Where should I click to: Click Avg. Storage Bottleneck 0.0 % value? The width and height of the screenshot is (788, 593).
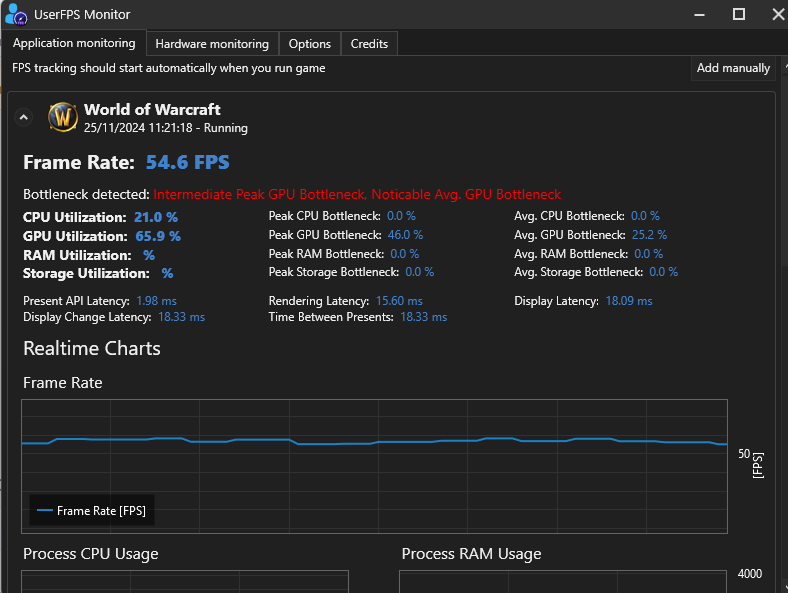663,272
